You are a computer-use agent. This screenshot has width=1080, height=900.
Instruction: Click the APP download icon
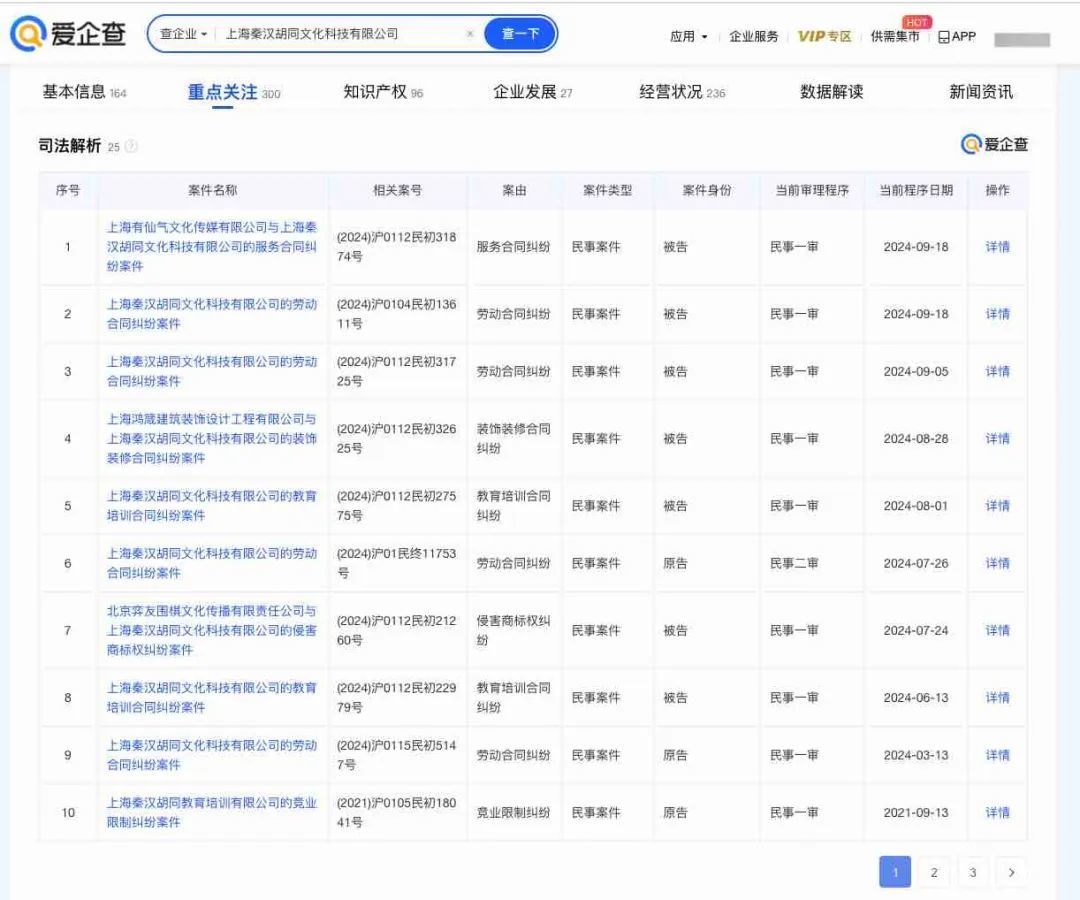pyautogui.click(x=957, y=36)
